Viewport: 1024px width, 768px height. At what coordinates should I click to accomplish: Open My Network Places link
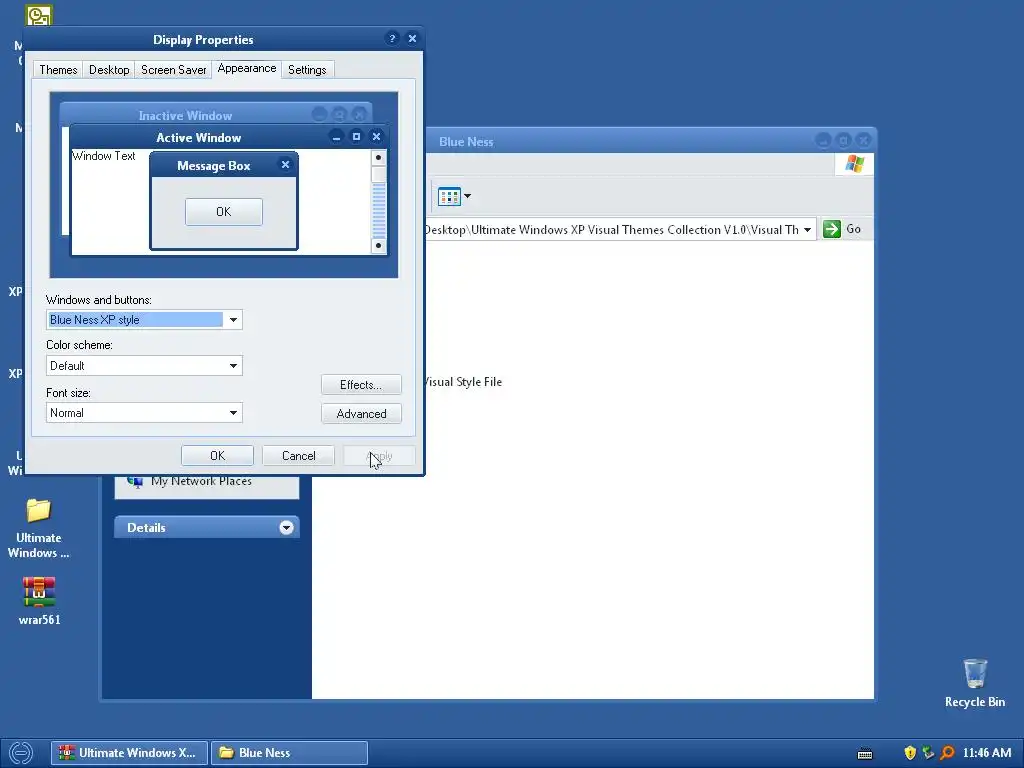(x=201, y=481)
